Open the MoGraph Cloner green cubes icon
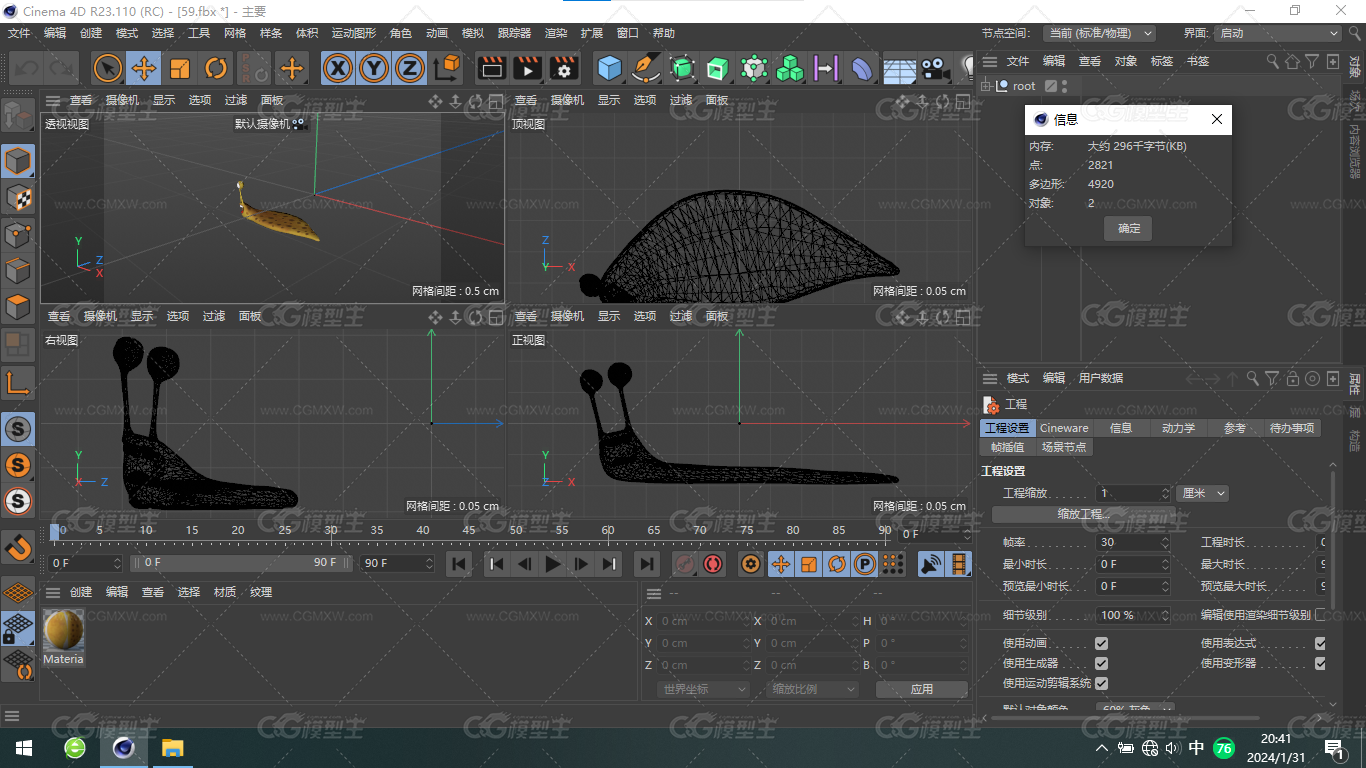Screen dimensions: 1366x768 point(790,68)
